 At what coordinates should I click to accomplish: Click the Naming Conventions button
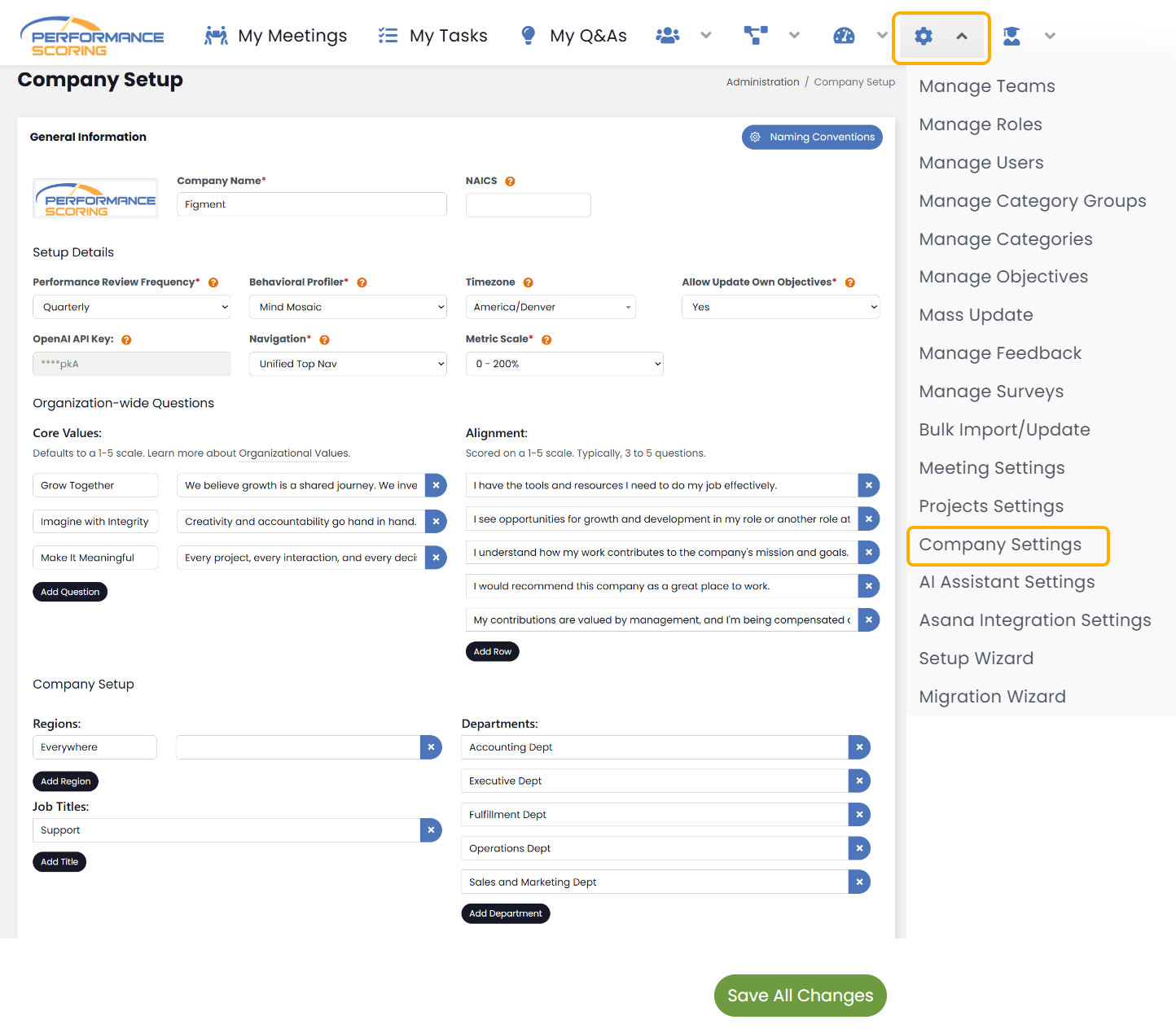pyautogui.click(x=812, y=137)
